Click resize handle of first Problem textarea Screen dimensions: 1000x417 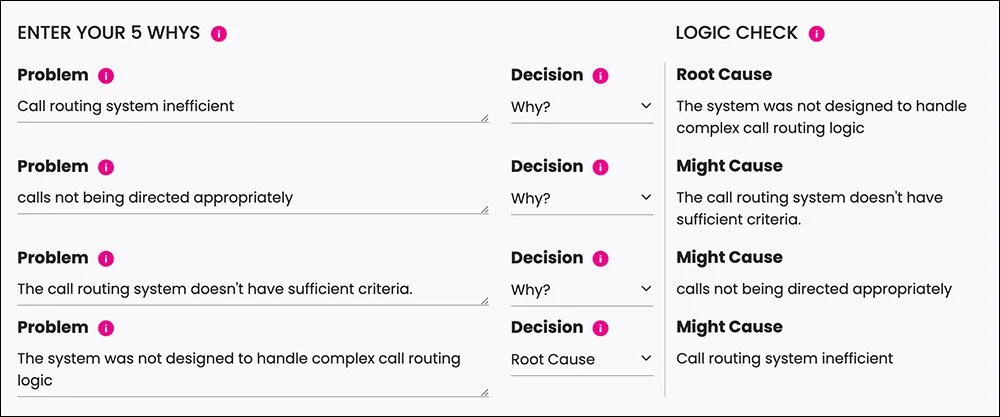click(x=485, y=118)
